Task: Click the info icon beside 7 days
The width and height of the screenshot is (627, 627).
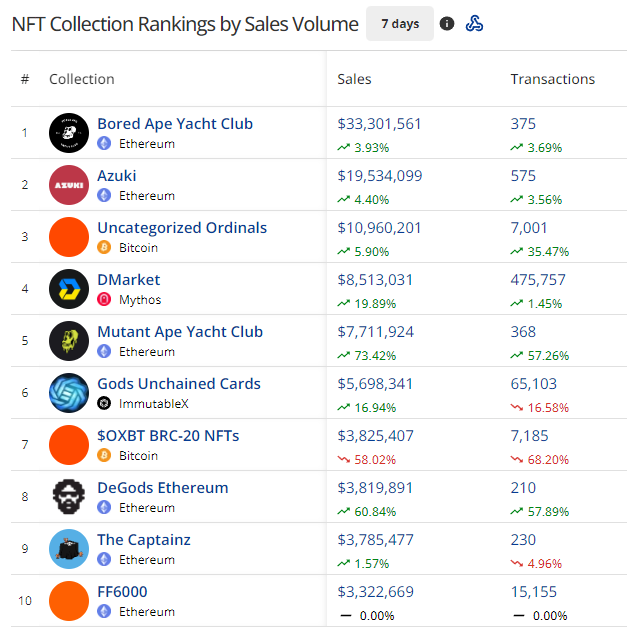Action: click(447, 24)
